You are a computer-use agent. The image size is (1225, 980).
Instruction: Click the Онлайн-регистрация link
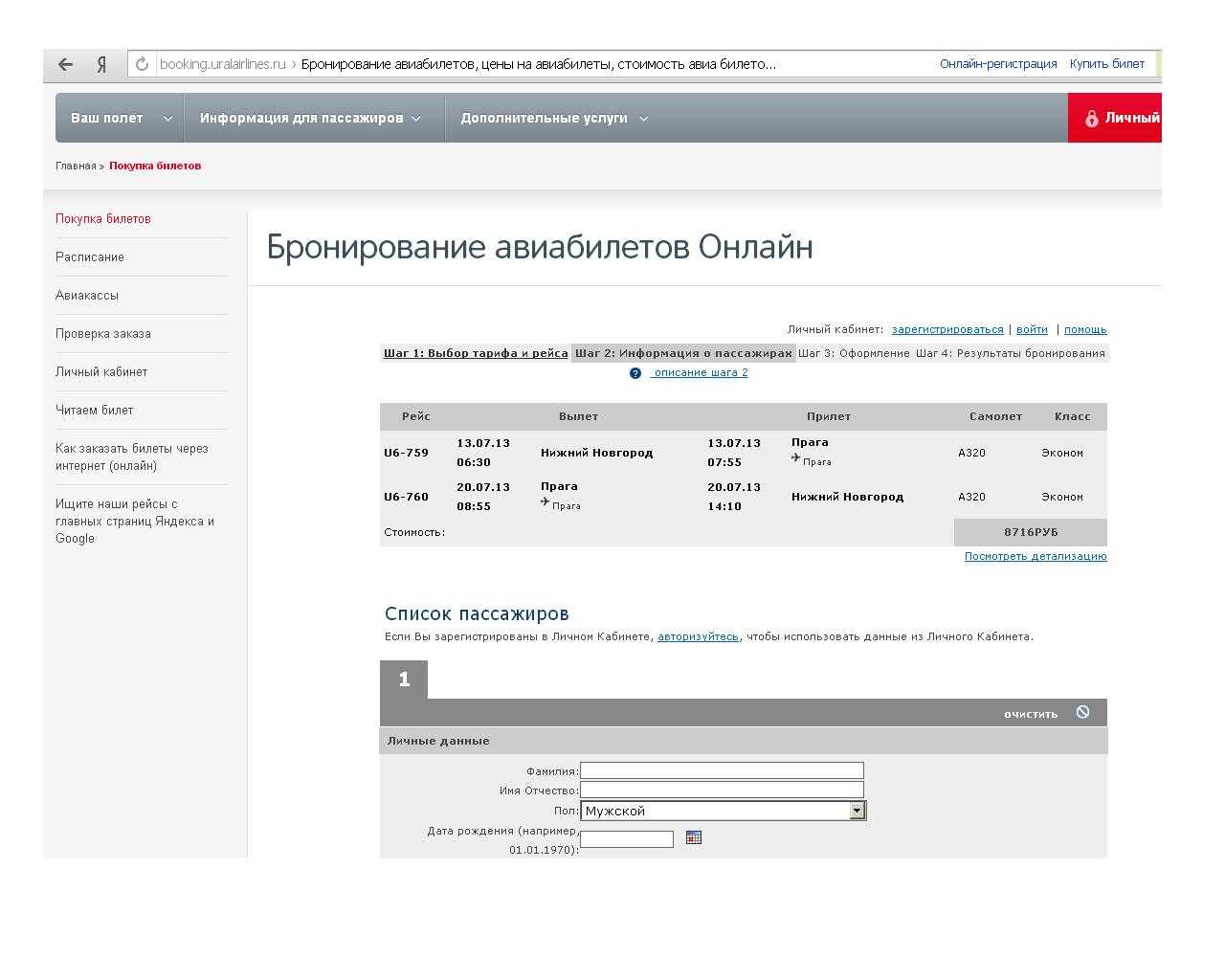(x=998, y=64)
